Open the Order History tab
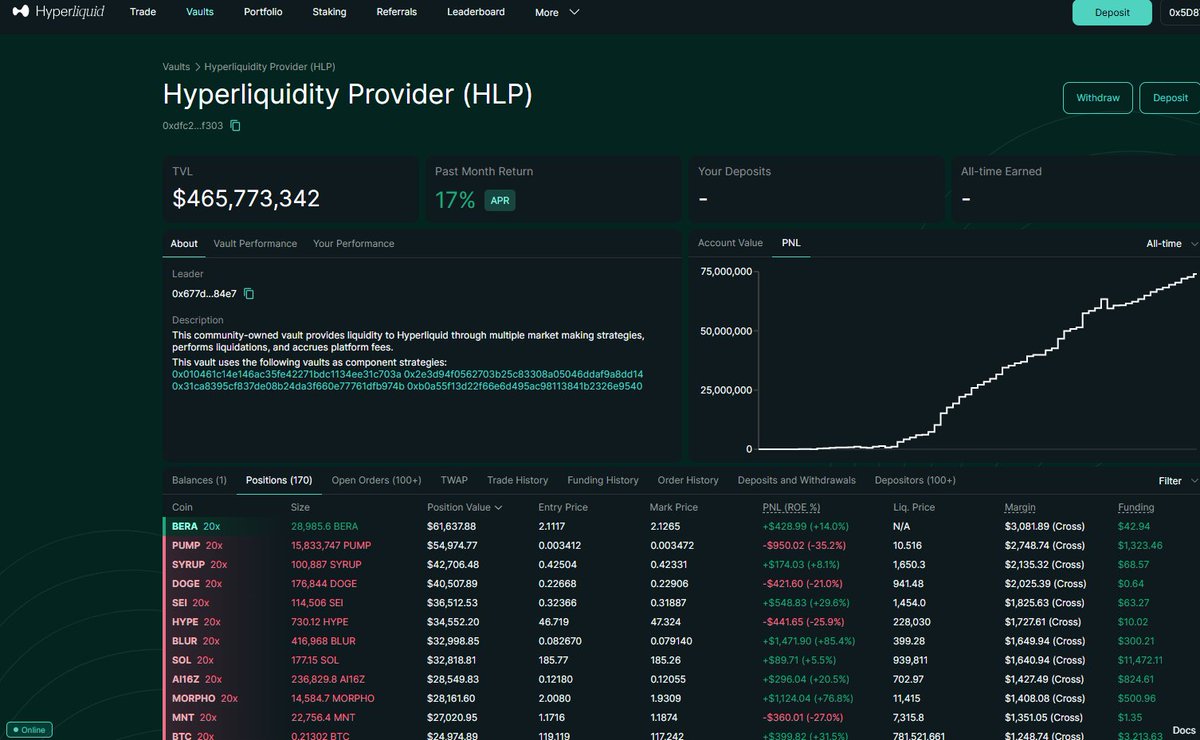The height and width of the screenshot is (740, 1200). (x=688, y=480)
